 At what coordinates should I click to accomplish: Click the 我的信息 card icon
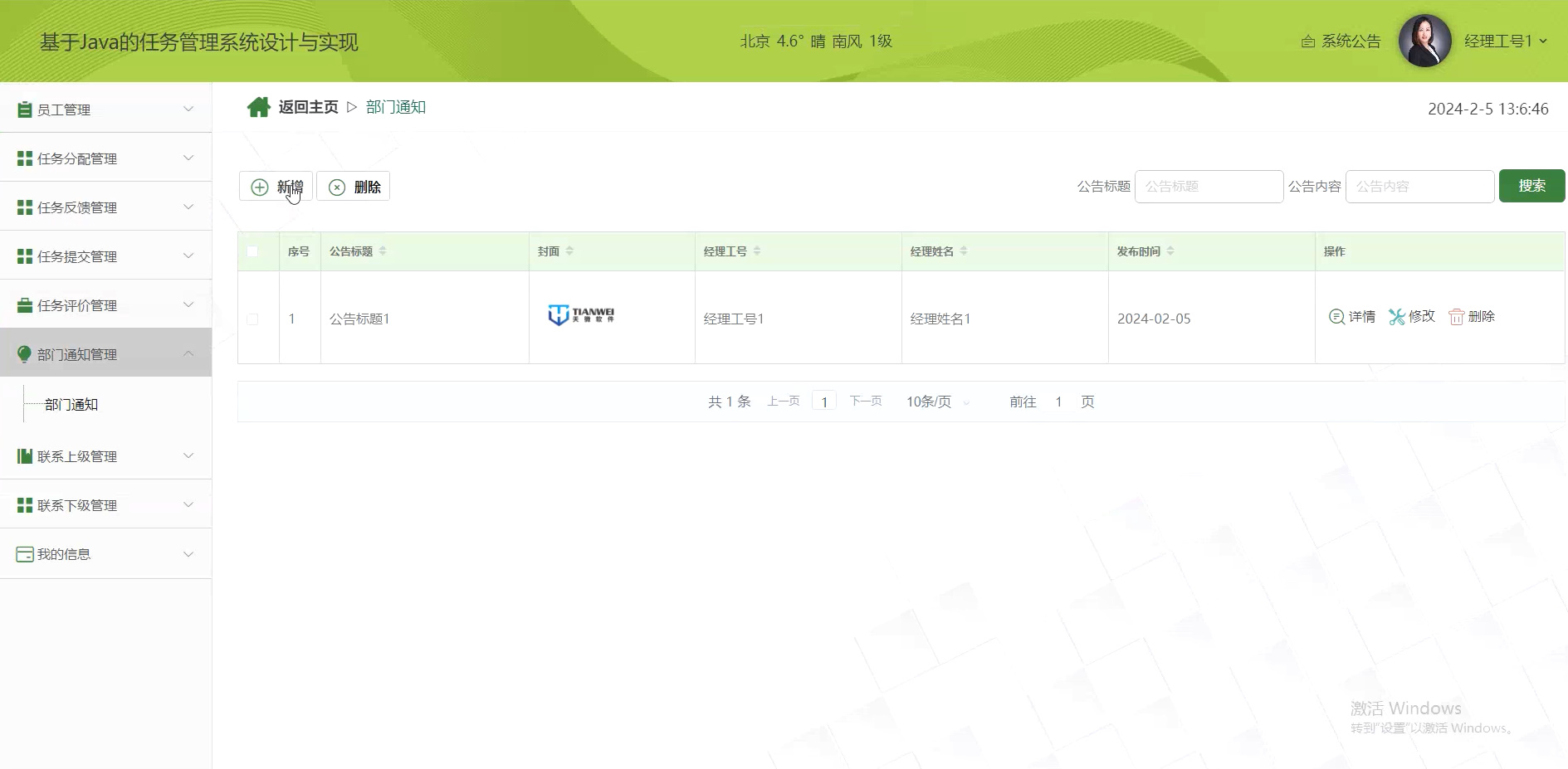[x=25, y=554]
